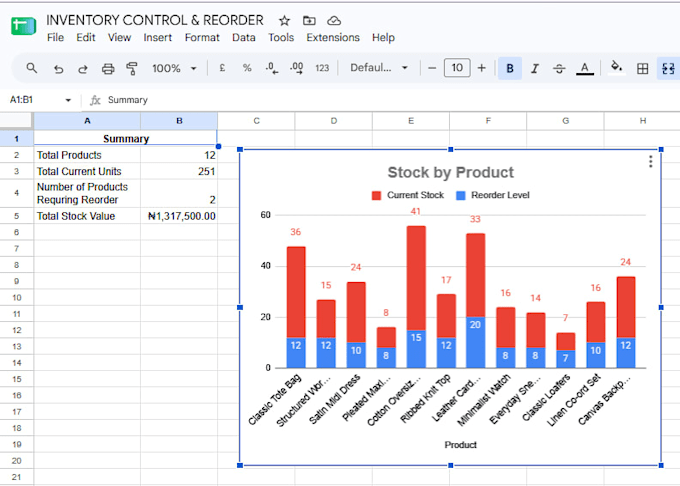Open the Extensions menu
This screenshot has height=486, width=680.
tap(333, 38)
